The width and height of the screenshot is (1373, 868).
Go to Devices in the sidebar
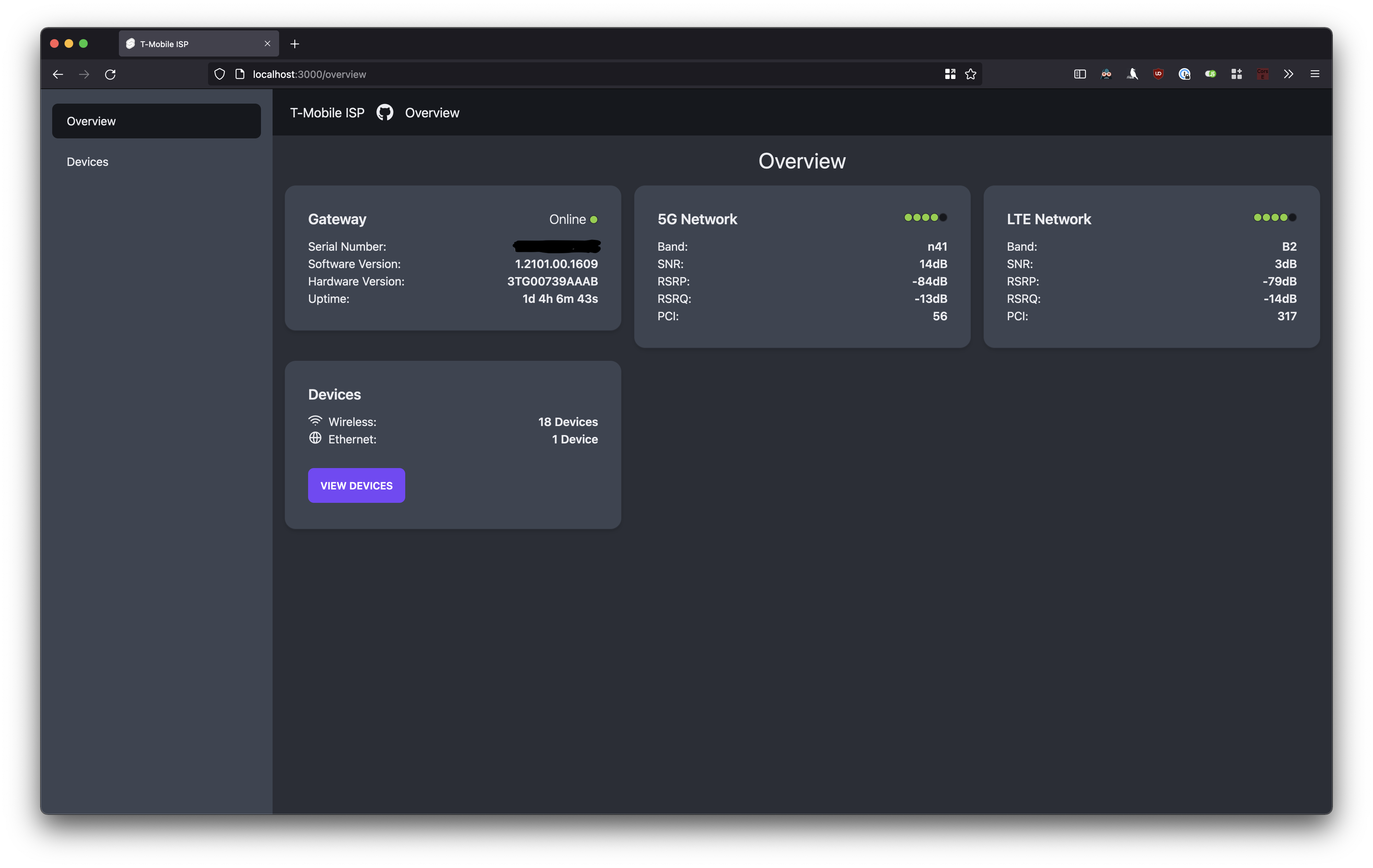coord(87,162)
